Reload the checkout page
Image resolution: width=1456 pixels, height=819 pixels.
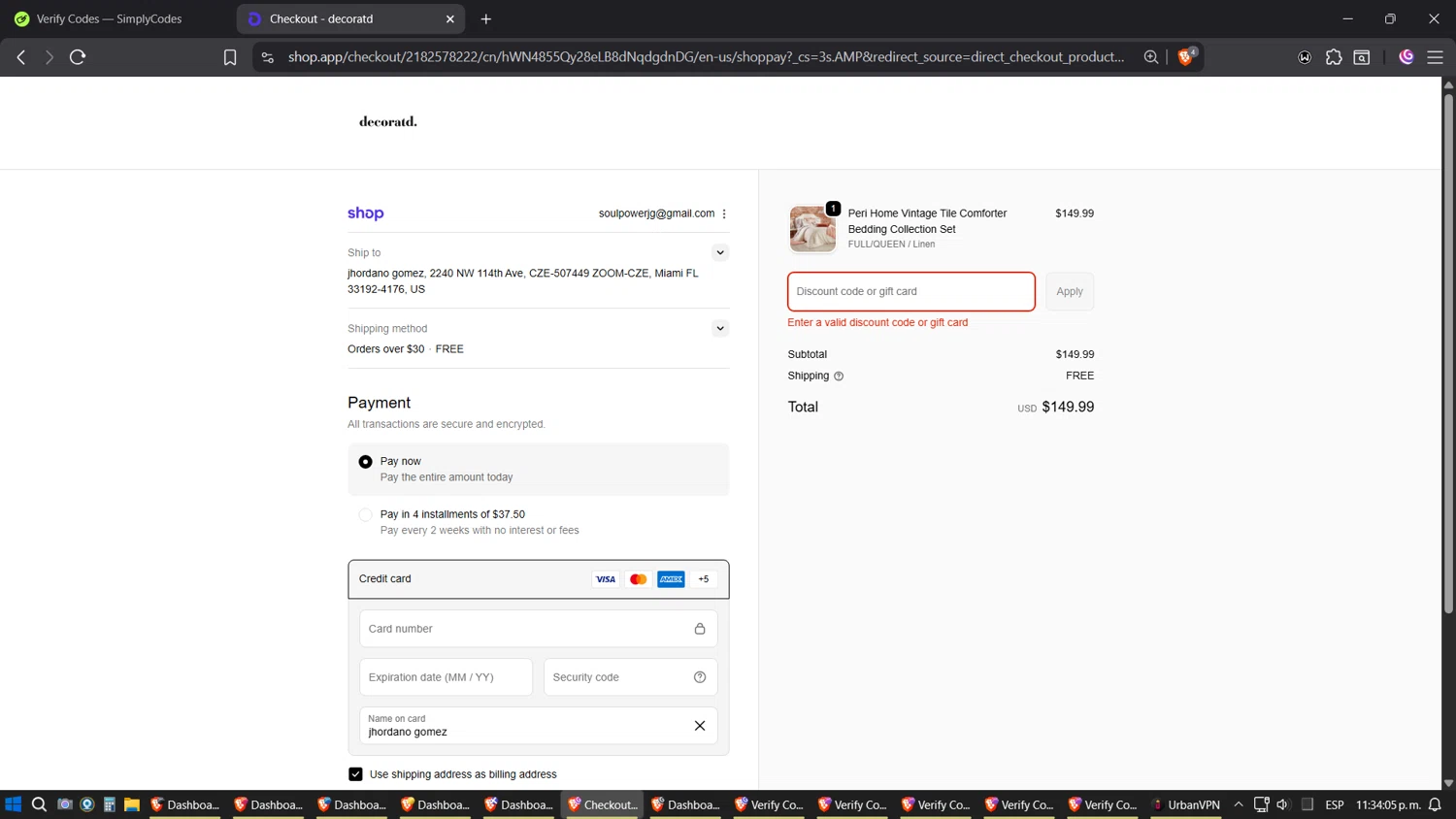coord(78,57)
